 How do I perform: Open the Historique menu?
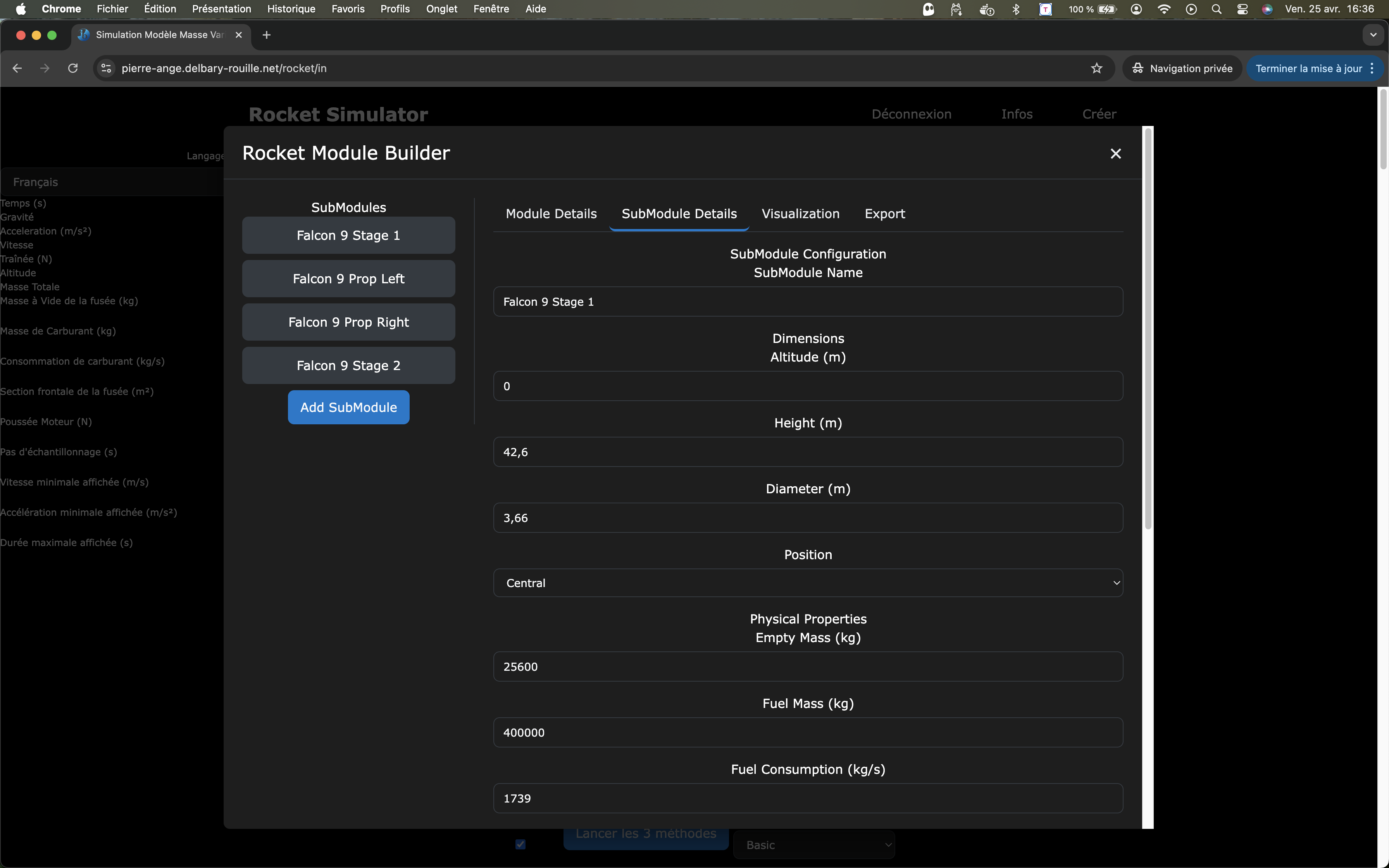point(291,9)
